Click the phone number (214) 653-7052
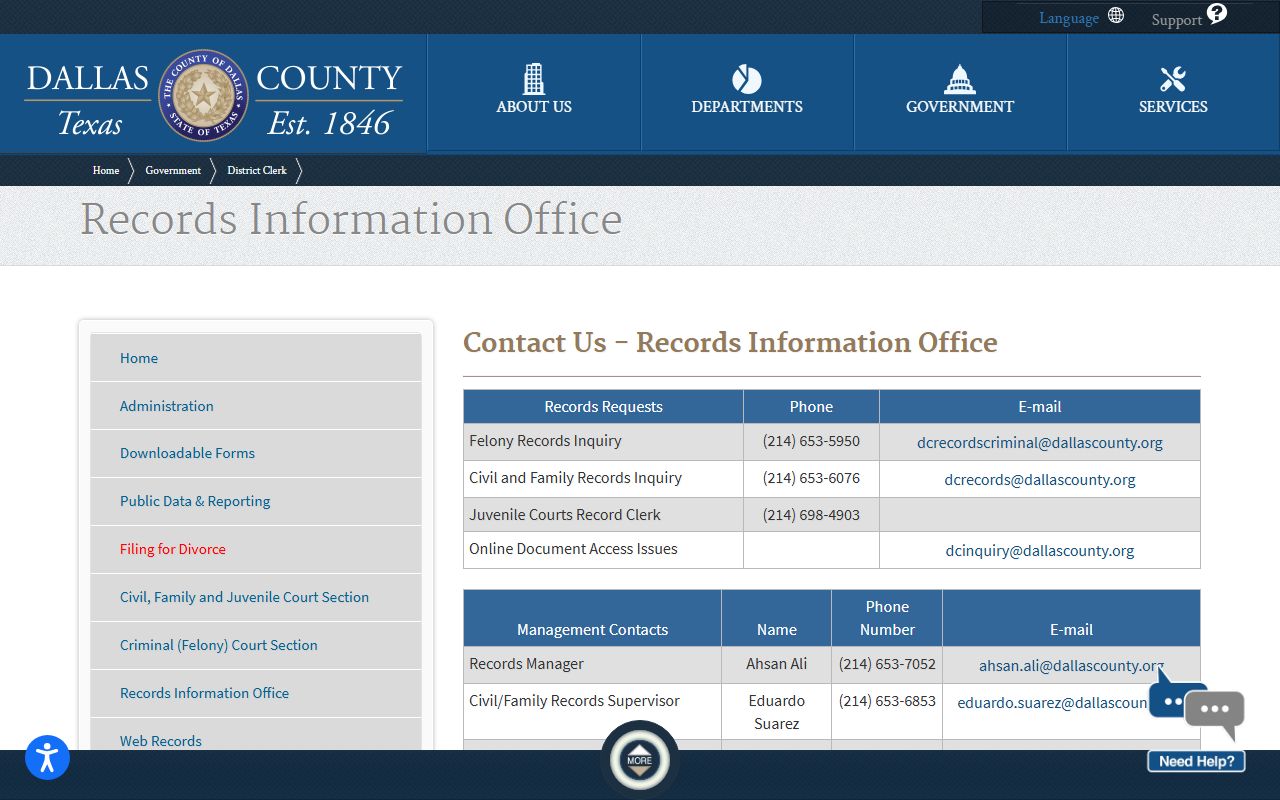Screen dimensions: 1280x800 click(x=887, y=664)
